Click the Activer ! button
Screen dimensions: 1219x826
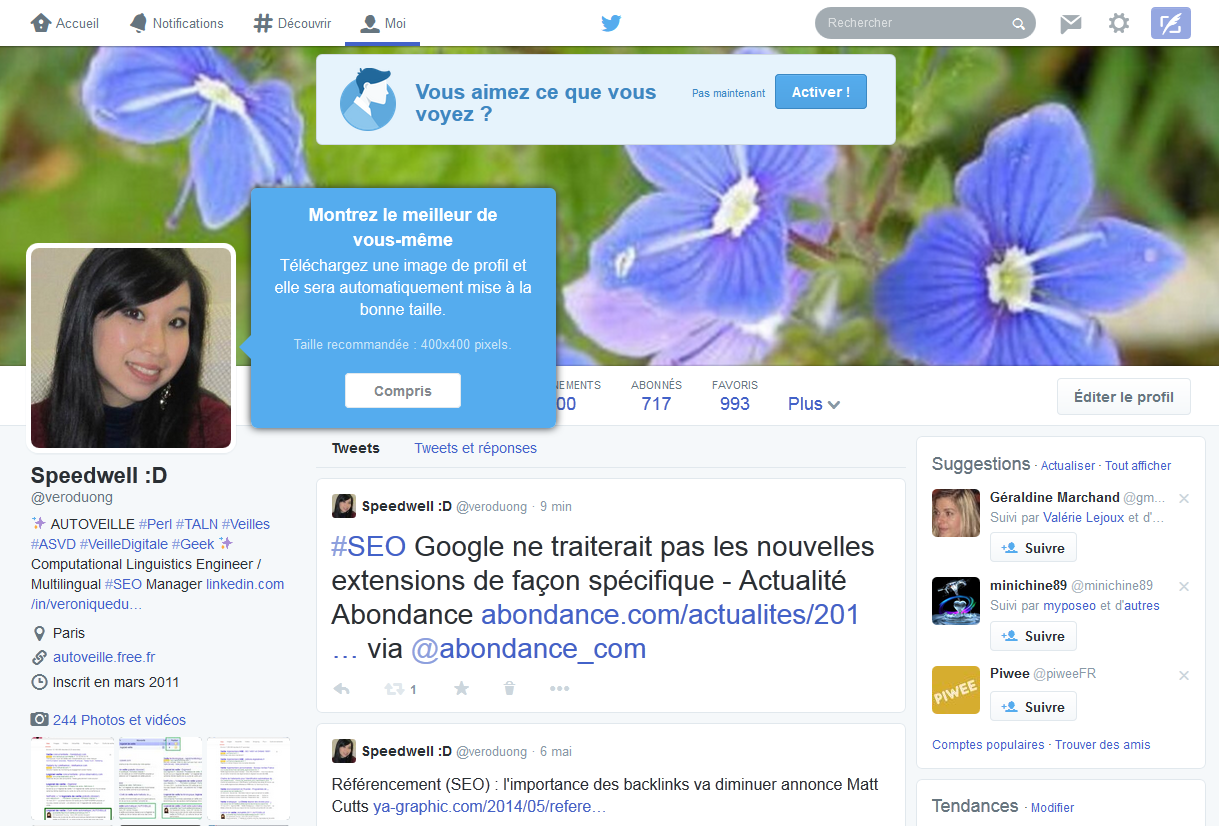pos(820,92)
